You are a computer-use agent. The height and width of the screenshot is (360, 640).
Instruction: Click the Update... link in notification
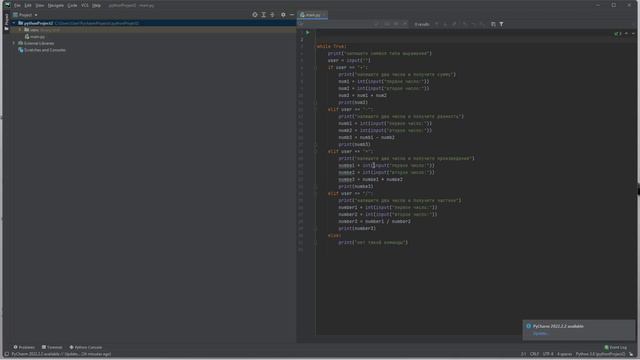(x=540, y=334)
